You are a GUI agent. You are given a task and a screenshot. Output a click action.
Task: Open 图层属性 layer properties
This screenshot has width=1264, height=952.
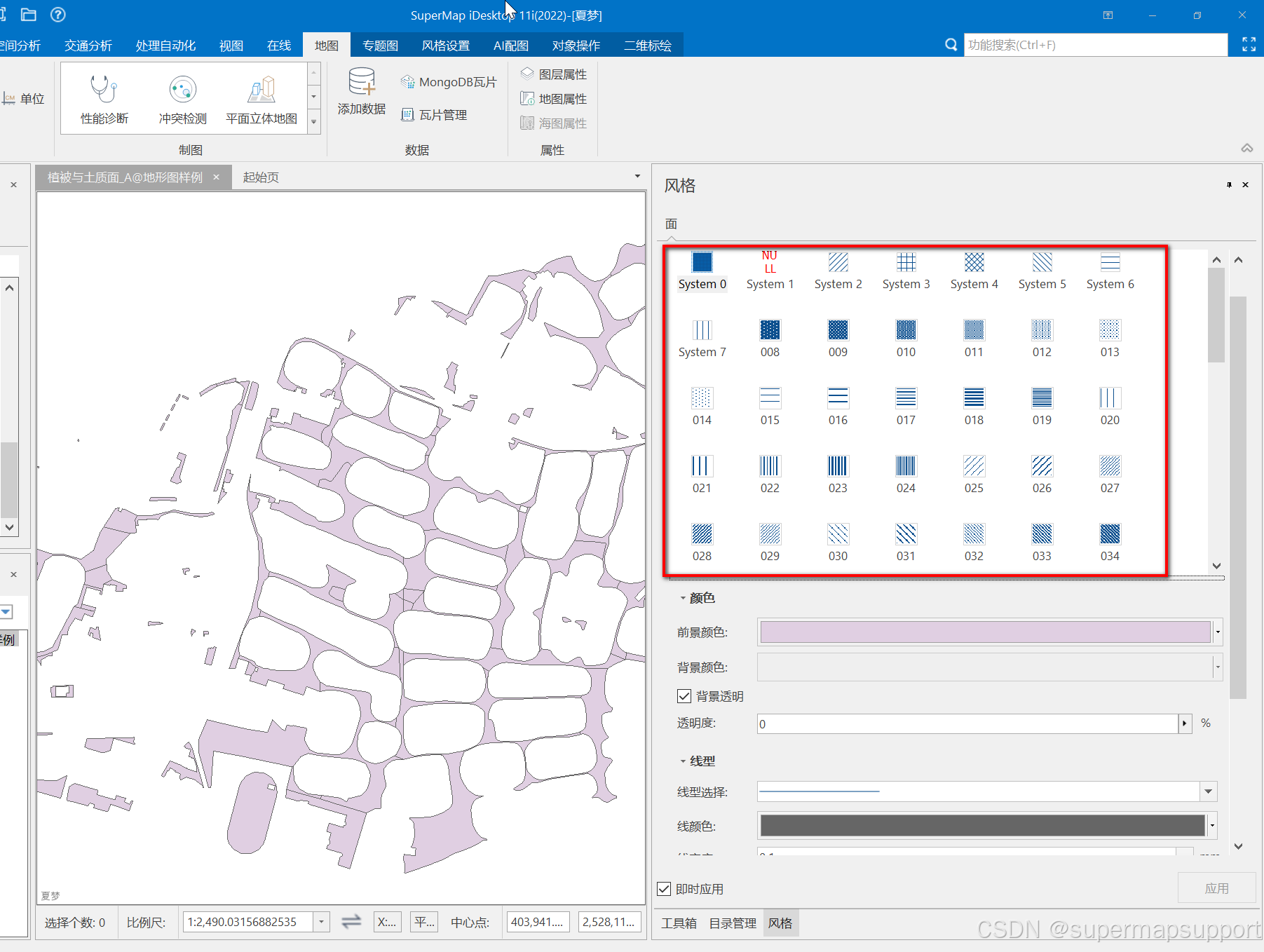coord(554,74)
